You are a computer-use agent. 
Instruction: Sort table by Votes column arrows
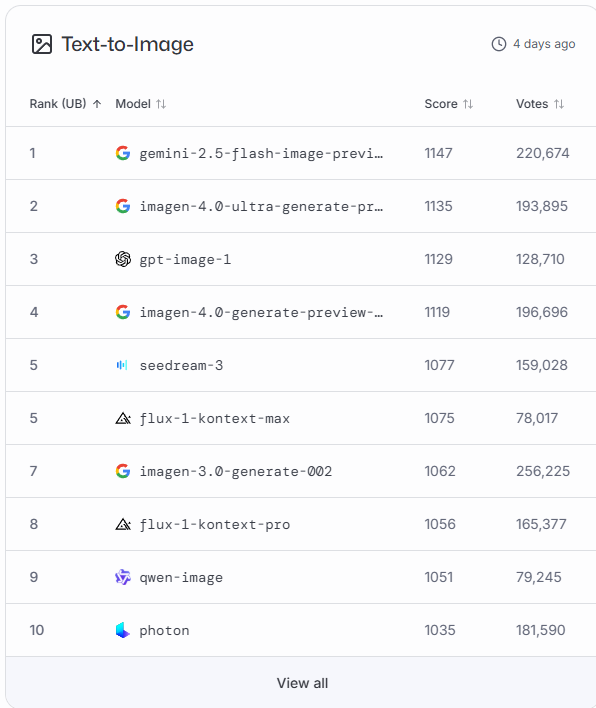pyautogui.click(x=559, y=104)
